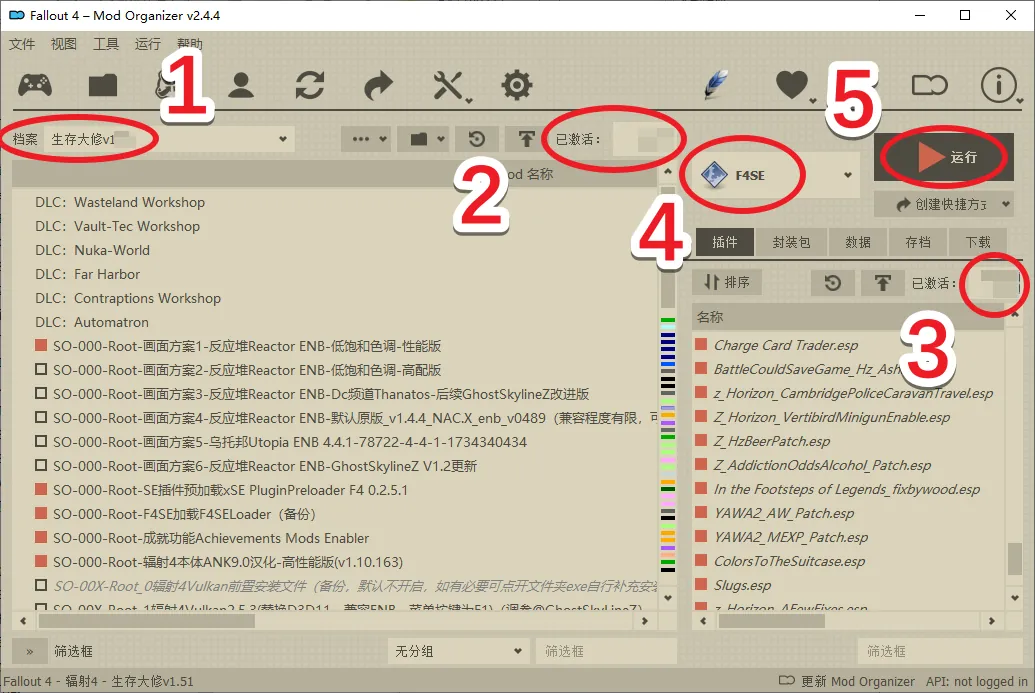
Task: Open the 无分组 grouping dropdown
Action: (458, 651)
